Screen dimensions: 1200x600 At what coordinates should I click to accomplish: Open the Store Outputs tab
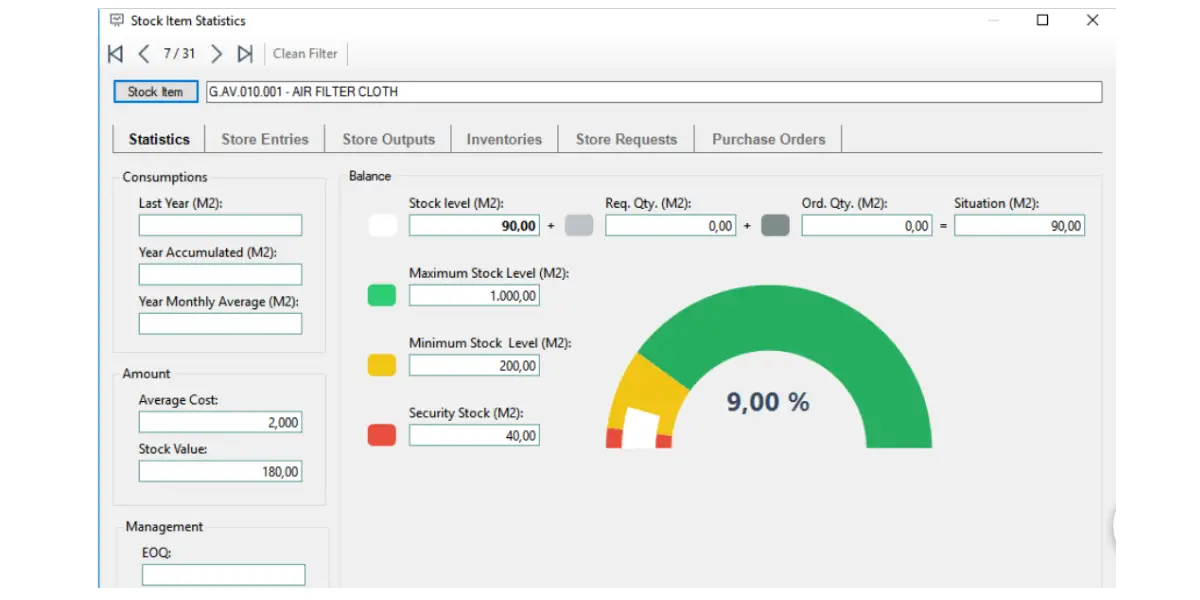388,139
